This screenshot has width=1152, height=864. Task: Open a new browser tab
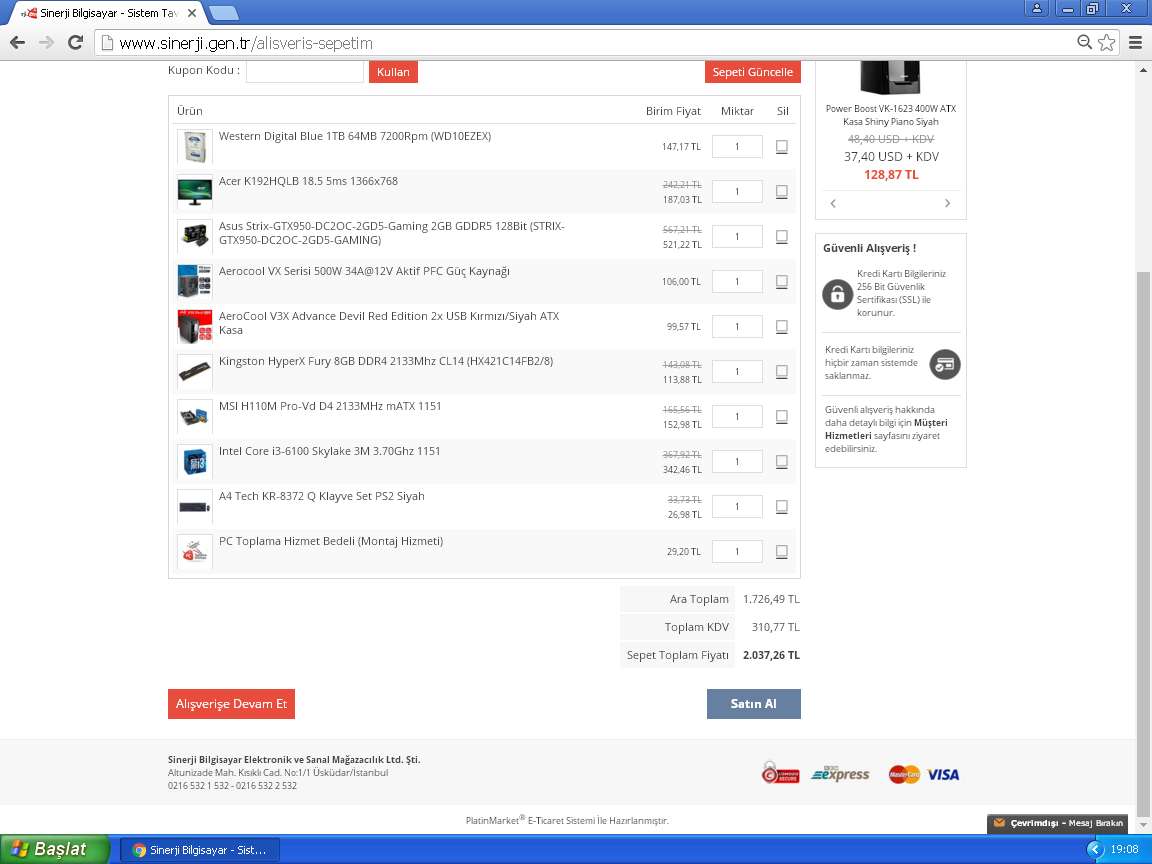tap(223, 13)
